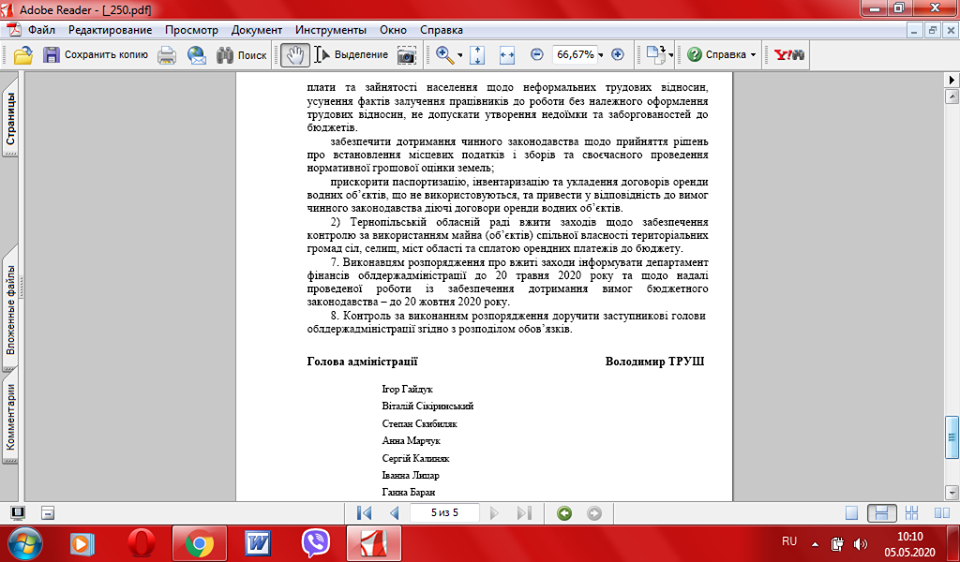
Task: Click the Сохранить копию button
Action: click(x=94, y=55)
